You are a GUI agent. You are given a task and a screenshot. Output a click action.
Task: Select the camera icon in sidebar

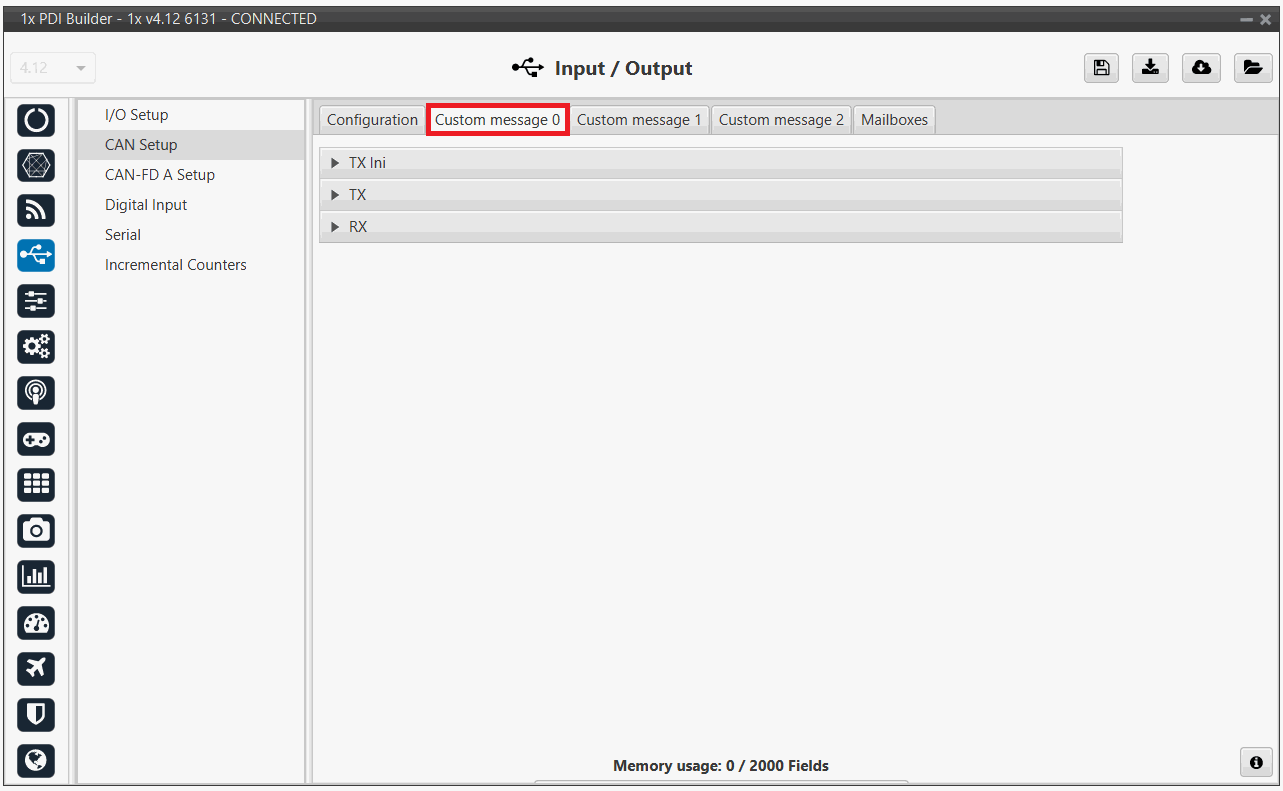click(x=36, y=530)
